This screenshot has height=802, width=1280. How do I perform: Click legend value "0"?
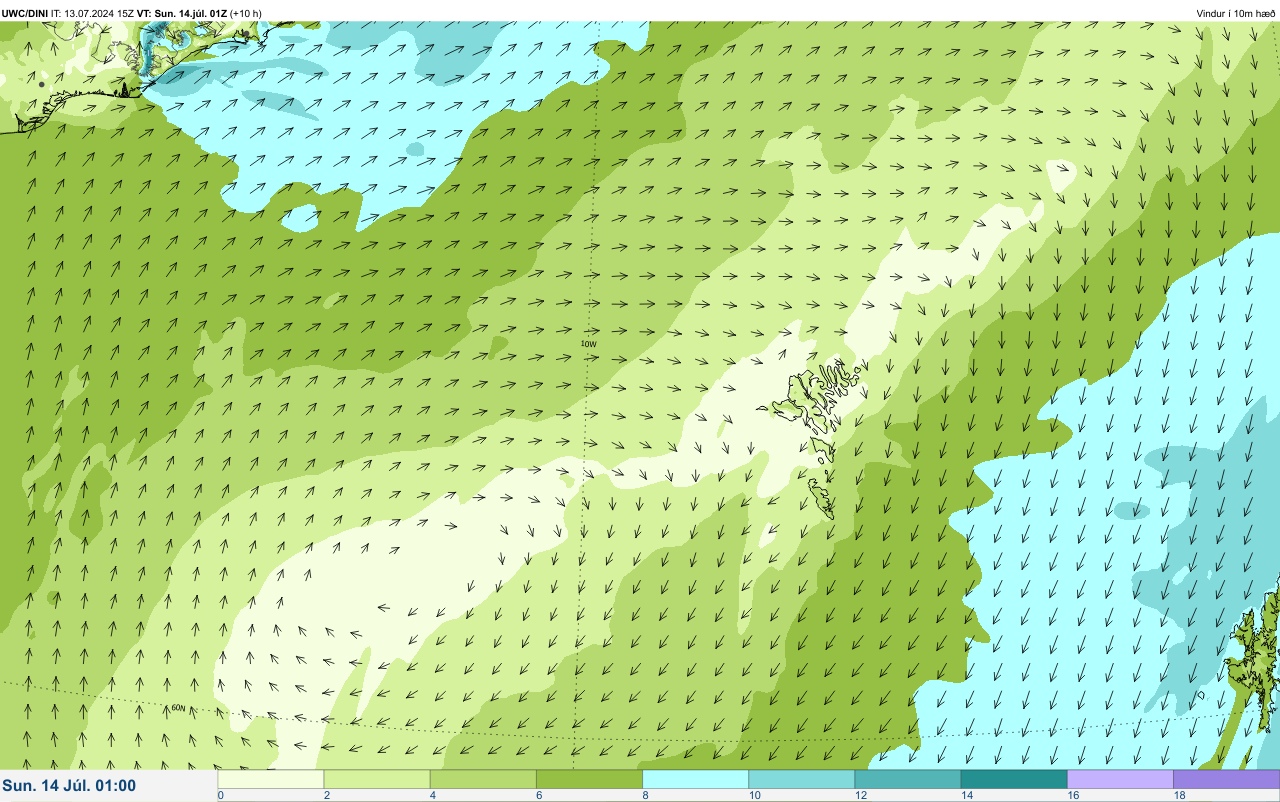220,795
